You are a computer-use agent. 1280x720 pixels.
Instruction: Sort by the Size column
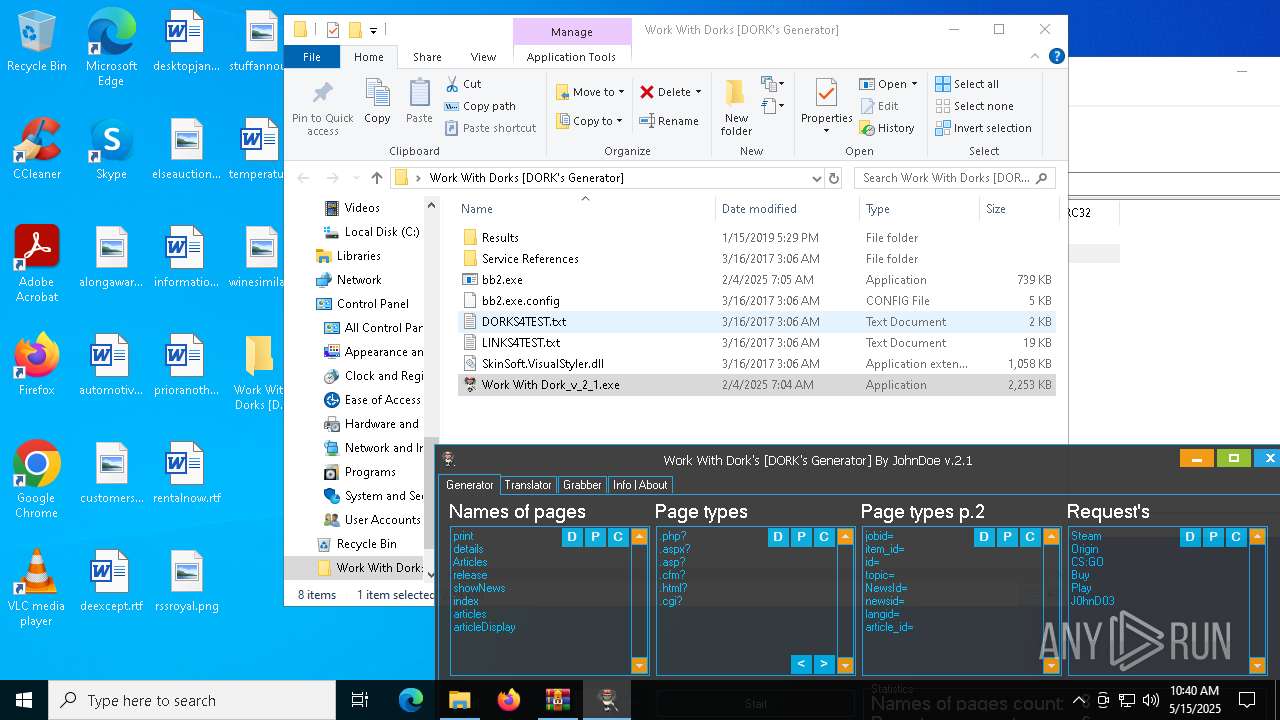click(1018, 209)
